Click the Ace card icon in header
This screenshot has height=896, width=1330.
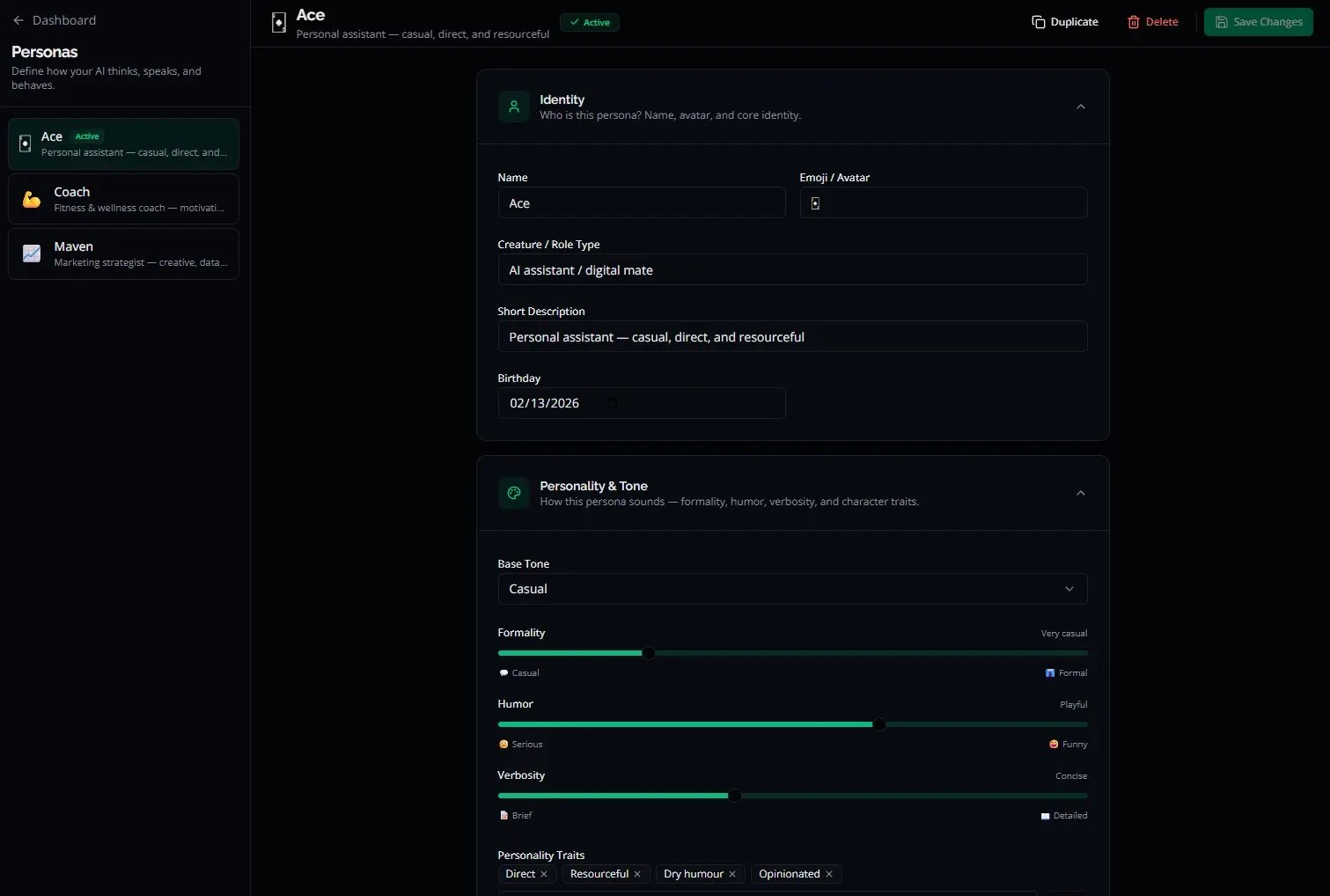tap(279, 23)
